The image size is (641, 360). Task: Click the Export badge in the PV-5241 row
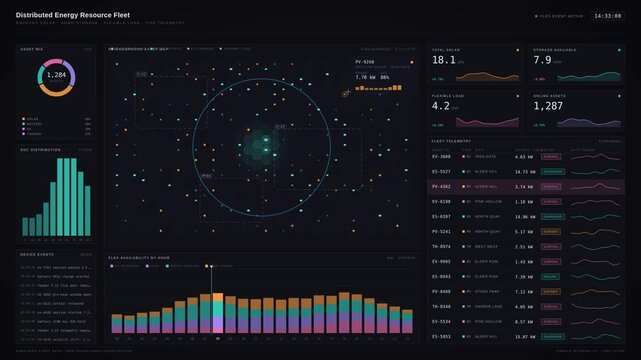(551, 232)
